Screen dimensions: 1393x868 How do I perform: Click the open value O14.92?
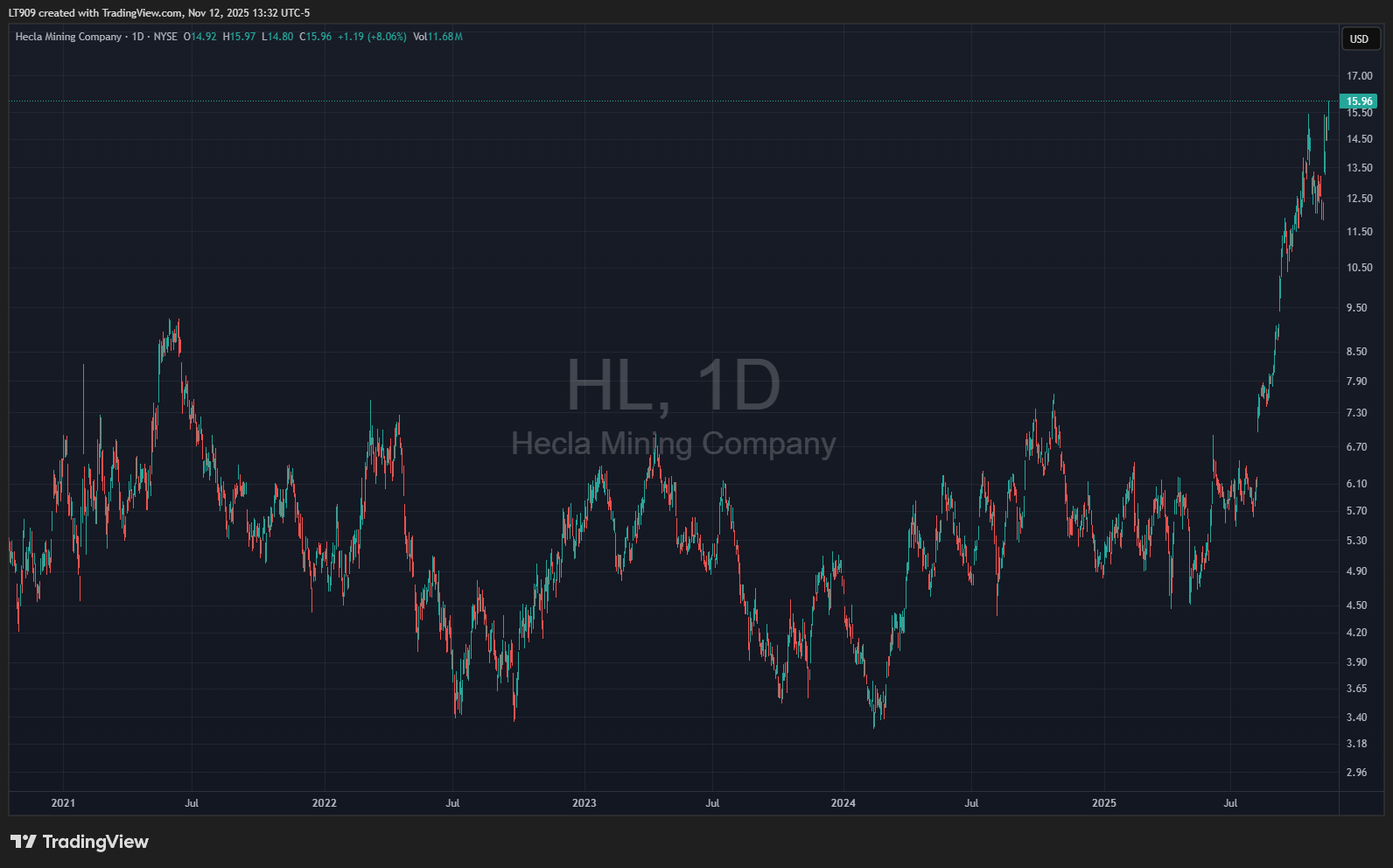point(199,37)
